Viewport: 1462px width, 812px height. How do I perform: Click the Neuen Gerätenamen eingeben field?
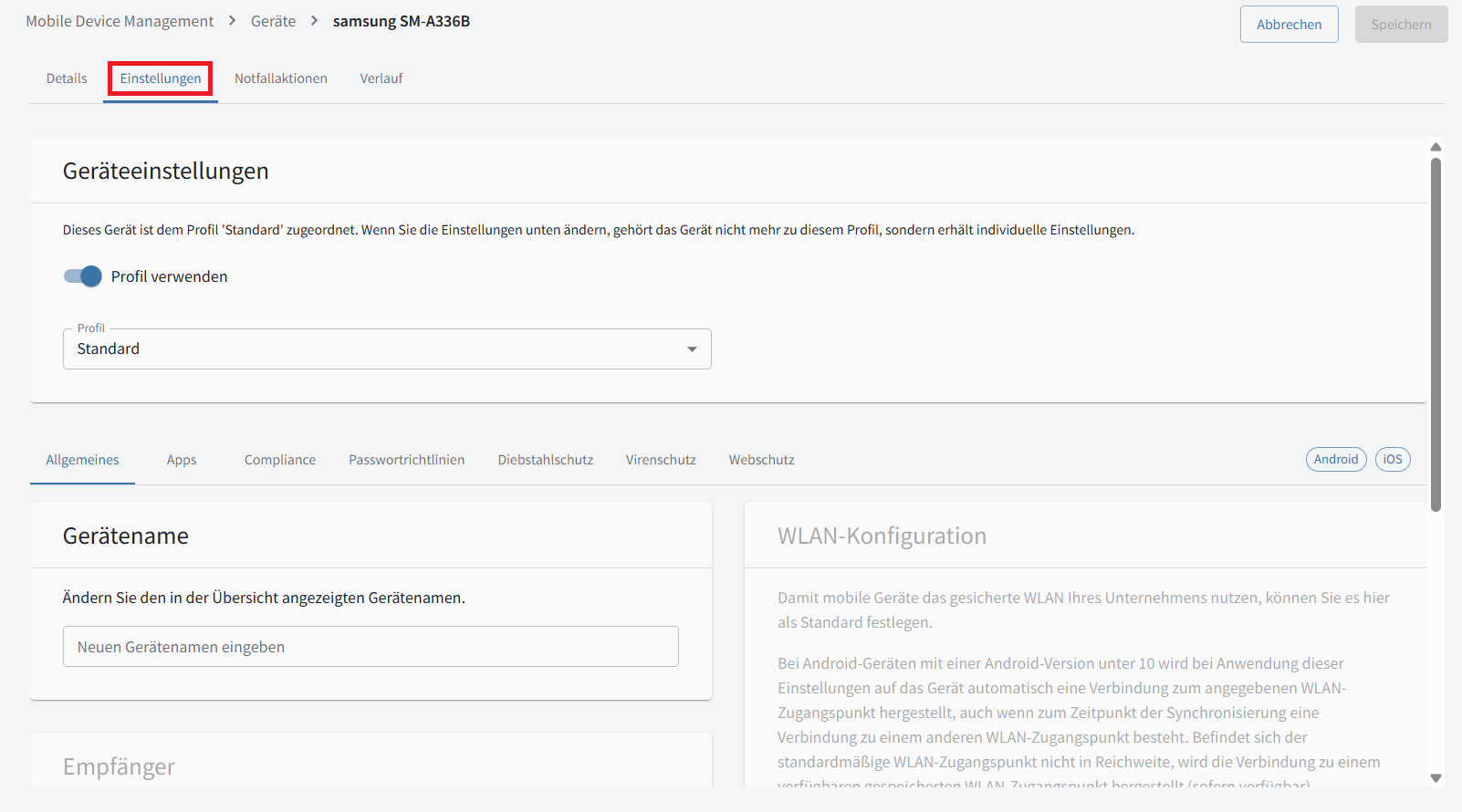371,647
